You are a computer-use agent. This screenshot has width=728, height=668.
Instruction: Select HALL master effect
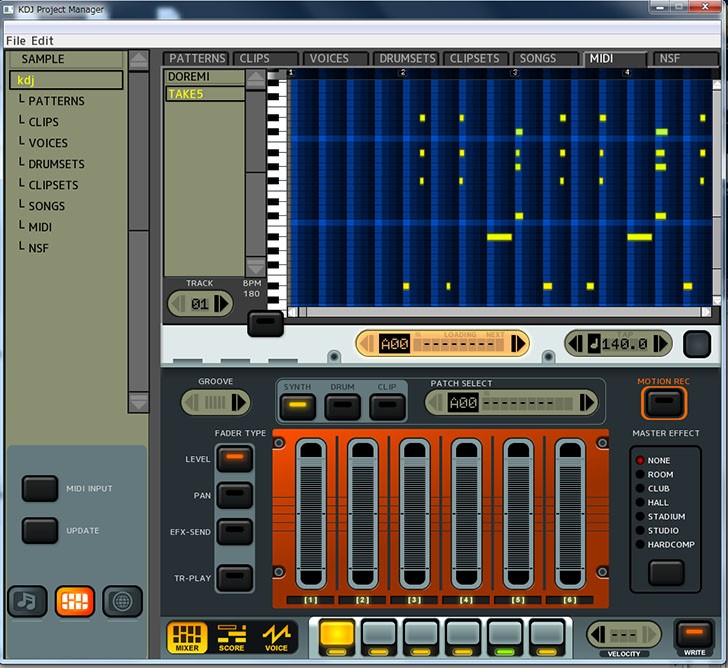(652, 502)
